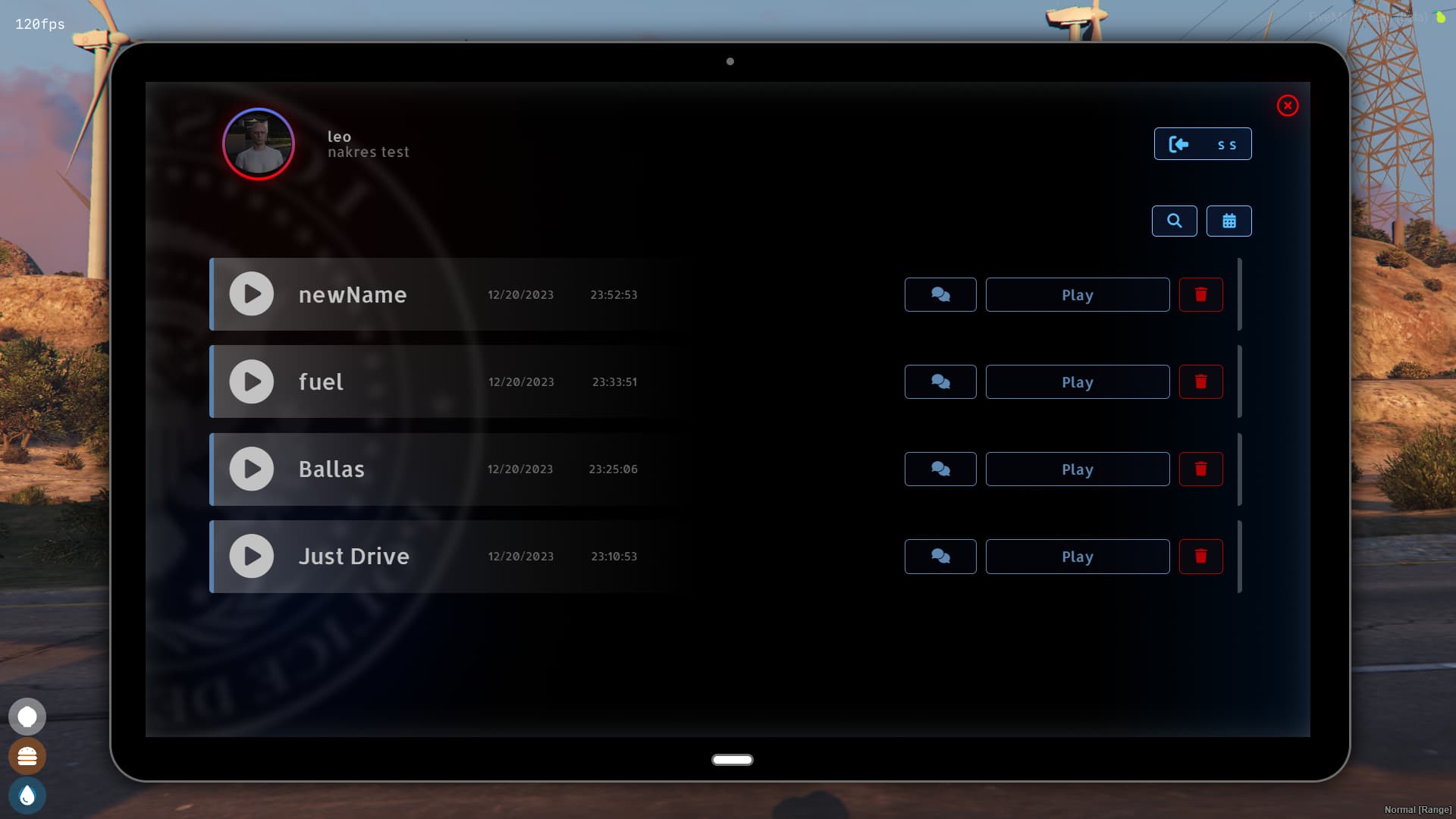1456x819 pixels.
Task: Open comments for fuel recording
Action: [x=940, y=381]
